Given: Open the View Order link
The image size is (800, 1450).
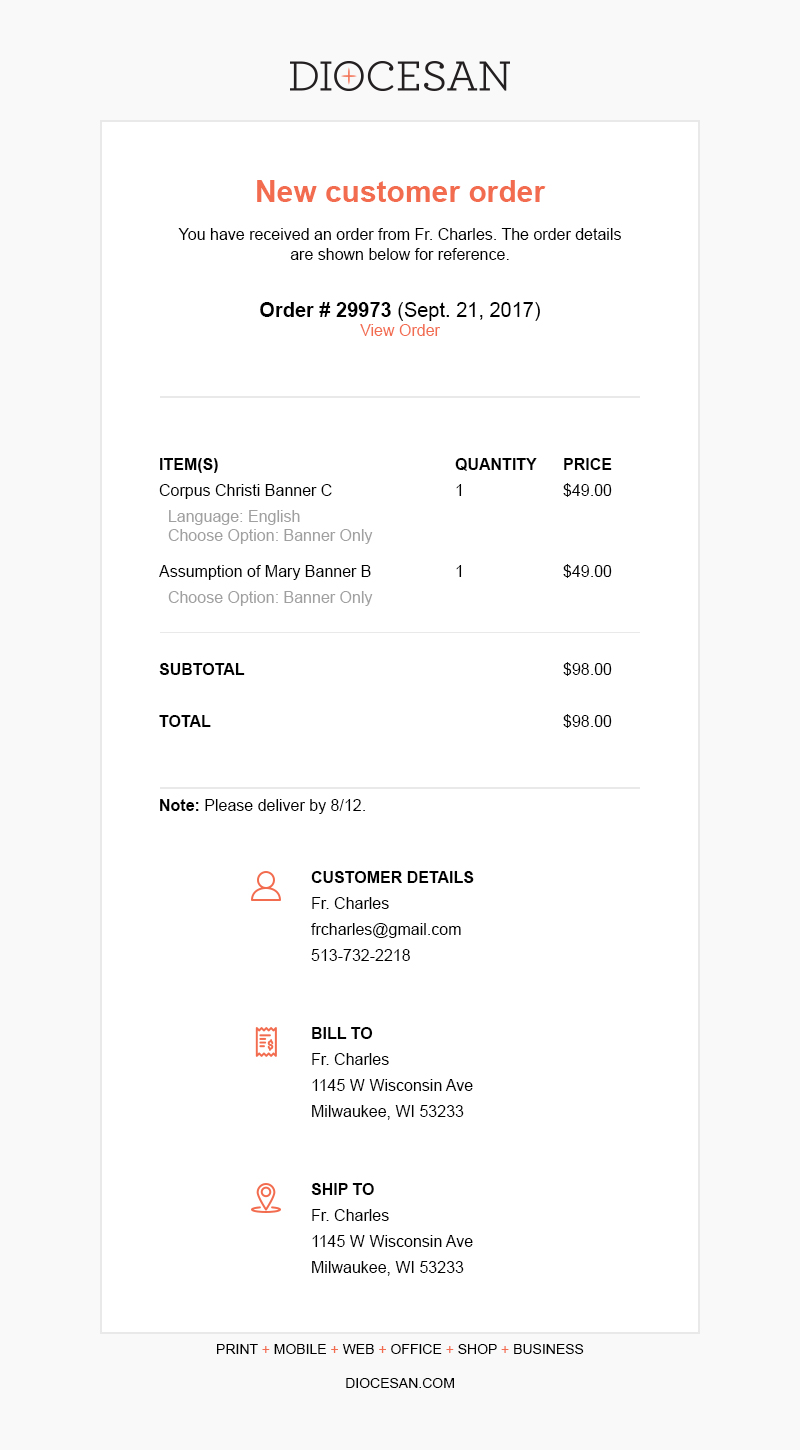Looking at the screenshot, I should pos(400,331).
